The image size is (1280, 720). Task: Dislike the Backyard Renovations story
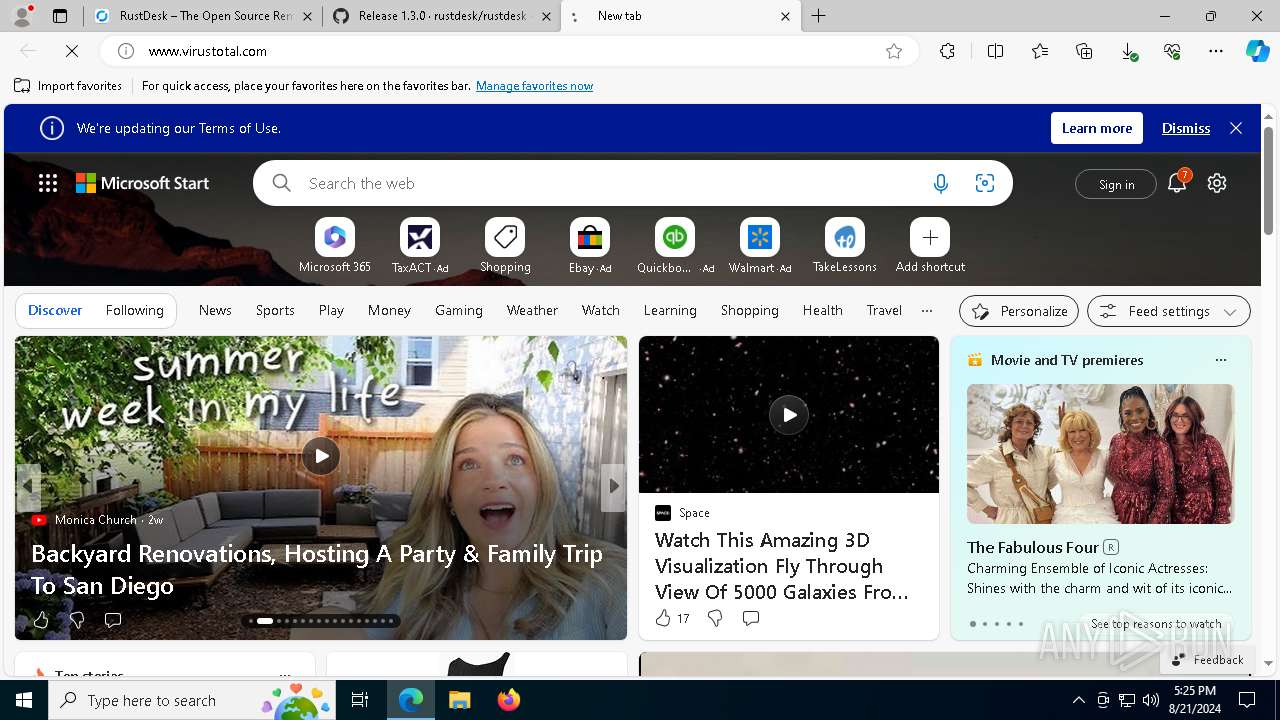coord(77,620)
